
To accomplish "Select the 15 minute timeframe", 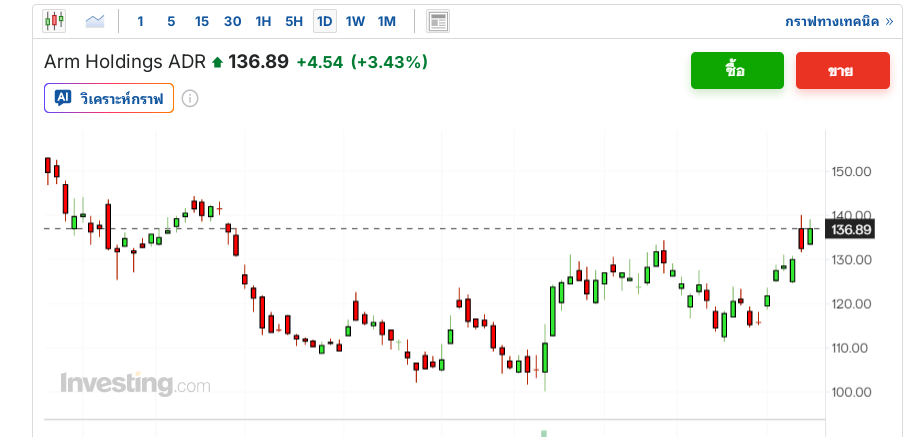I will 201,22.
